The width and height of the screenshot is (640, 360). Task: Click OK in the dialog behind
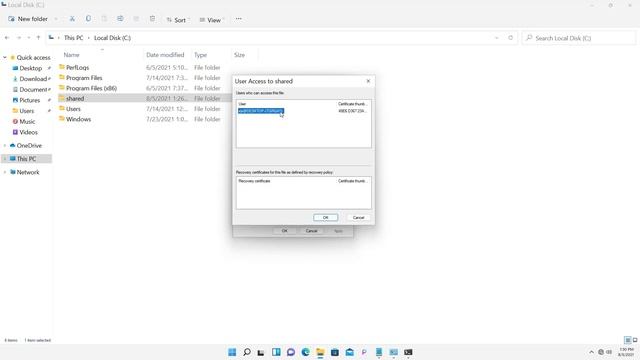[284, 231]
